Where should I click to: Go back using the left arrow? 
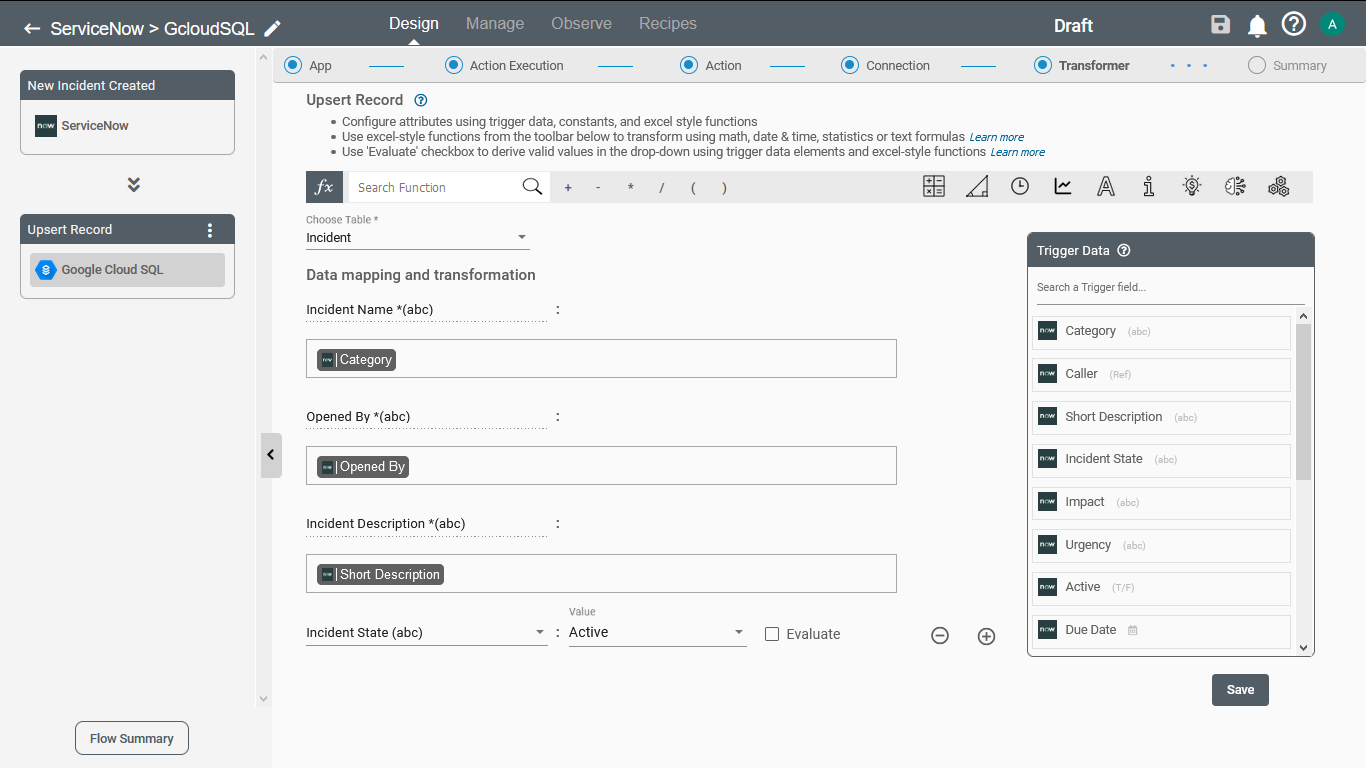[x=32, y=29]
